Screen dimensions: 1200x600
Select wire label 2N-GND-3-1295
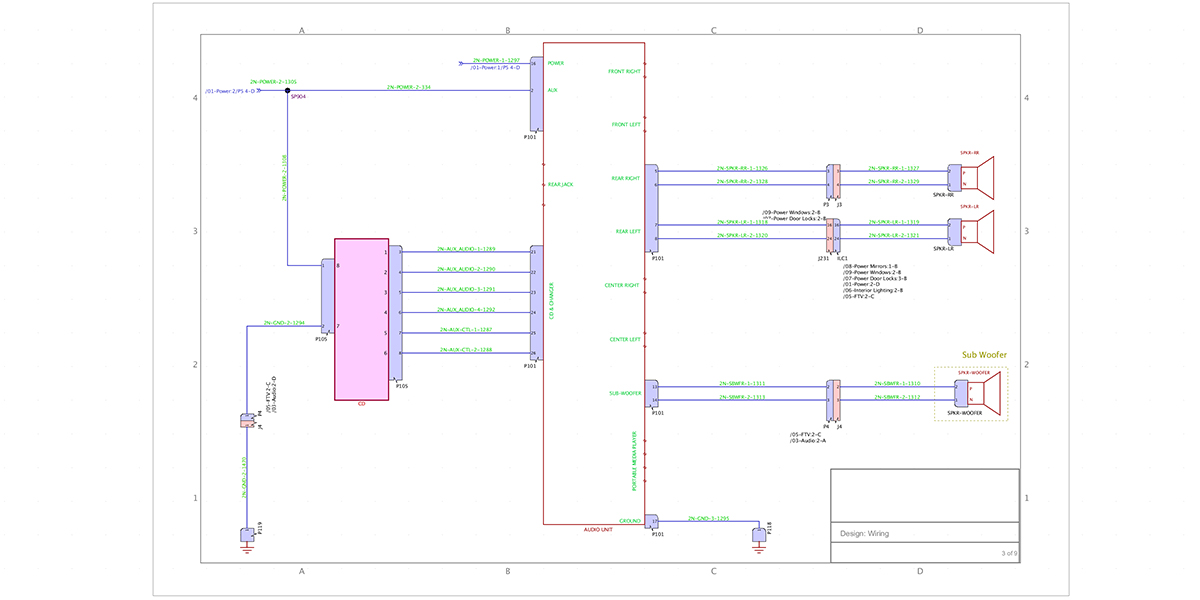click(708, 519)
